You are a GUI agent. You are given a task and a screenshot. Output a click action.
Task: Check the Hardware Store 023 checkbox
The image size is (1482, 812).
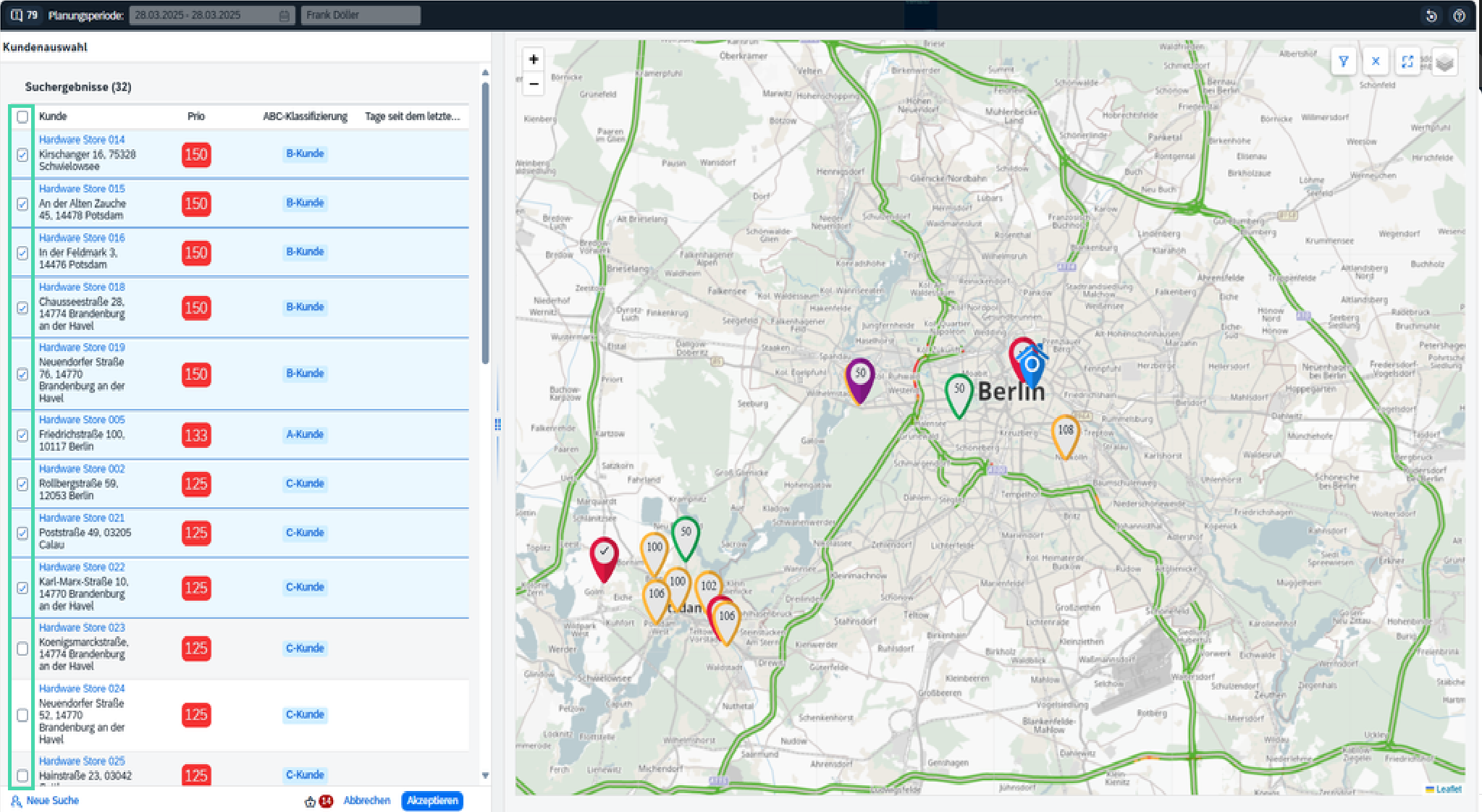tap(22, 649)
